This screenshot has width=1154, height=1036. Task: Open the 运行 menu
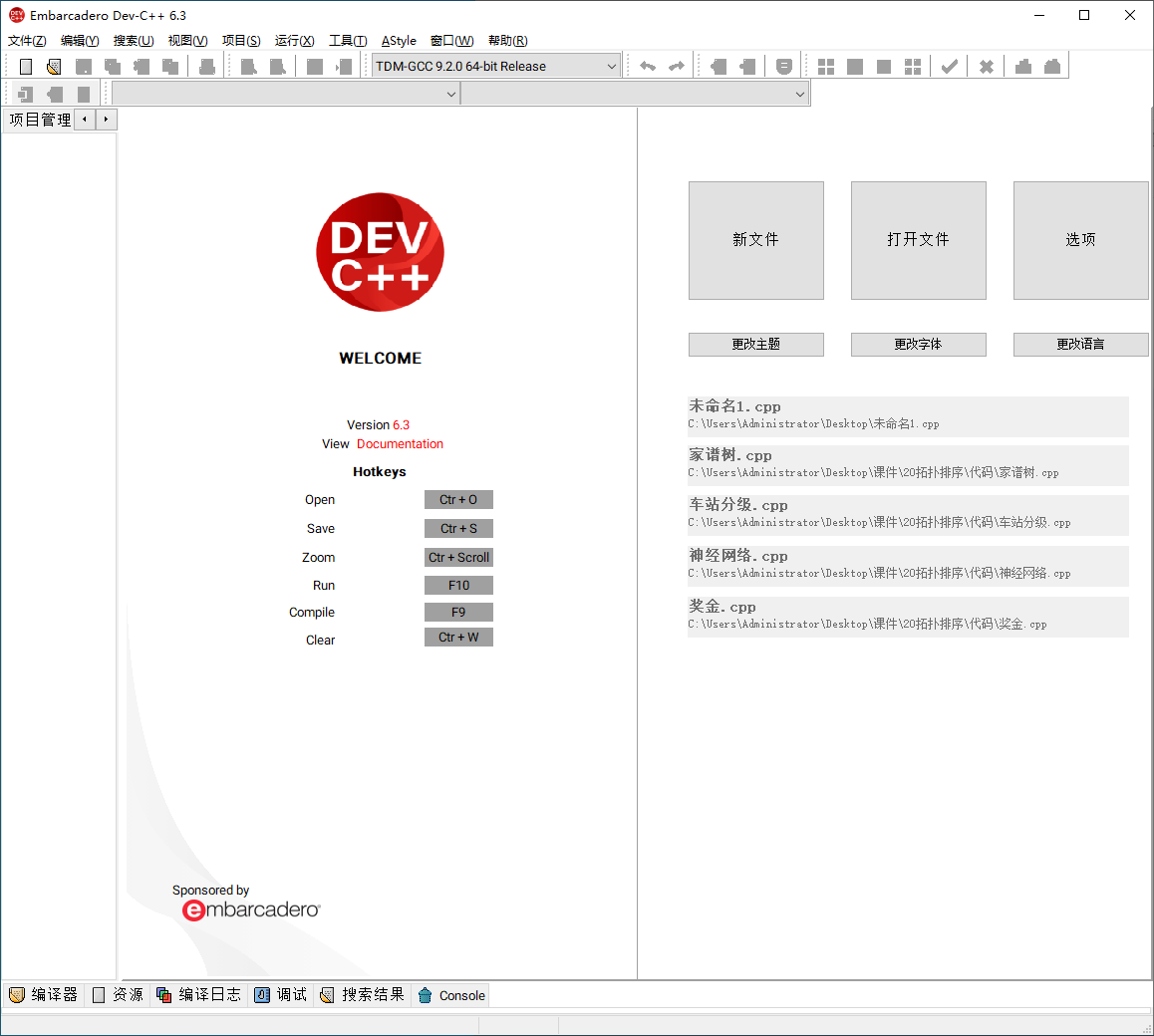pyautogui.click(x=294, y=41)
